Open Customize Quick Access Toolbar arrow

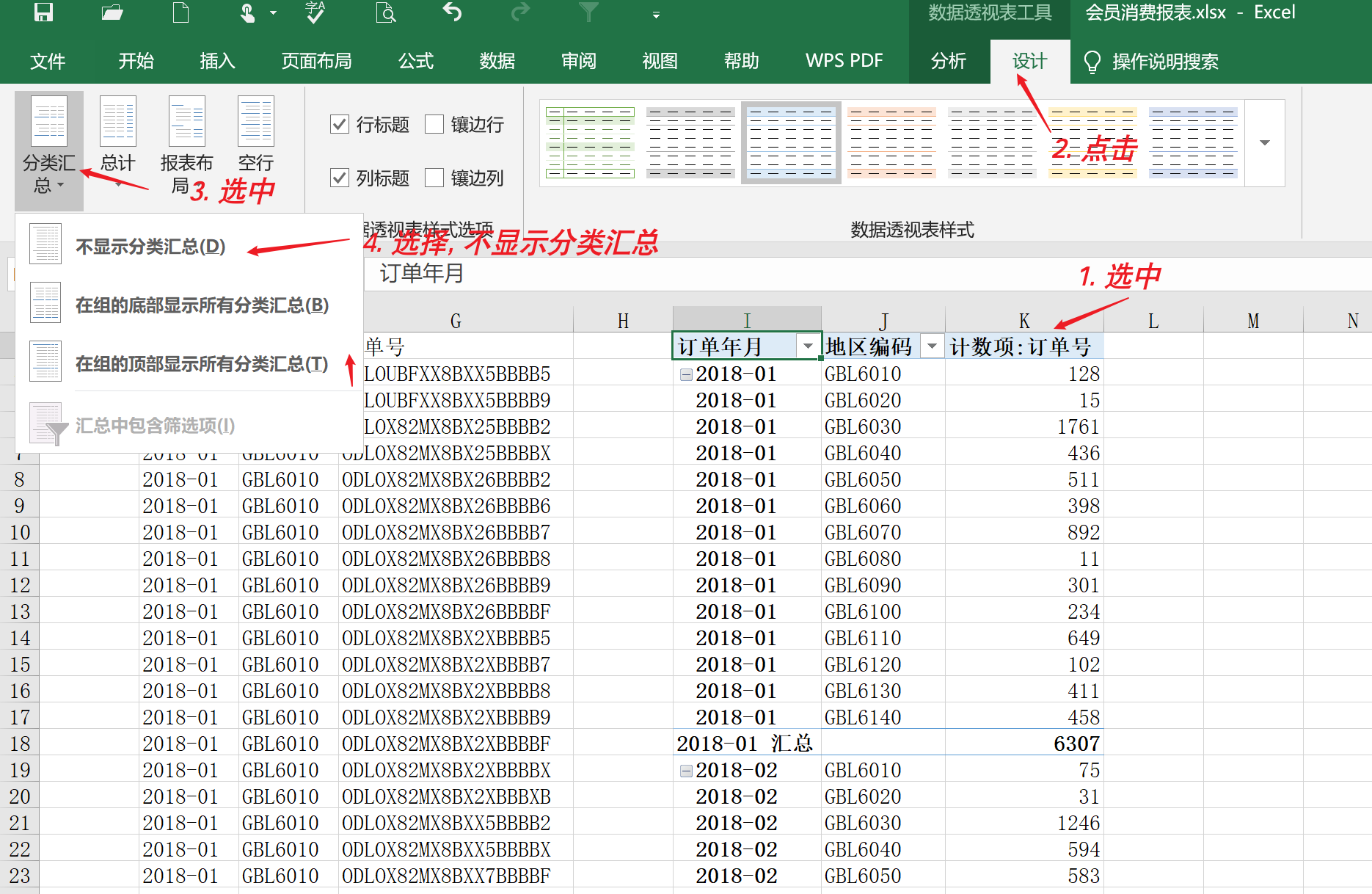tap(656, 15)
